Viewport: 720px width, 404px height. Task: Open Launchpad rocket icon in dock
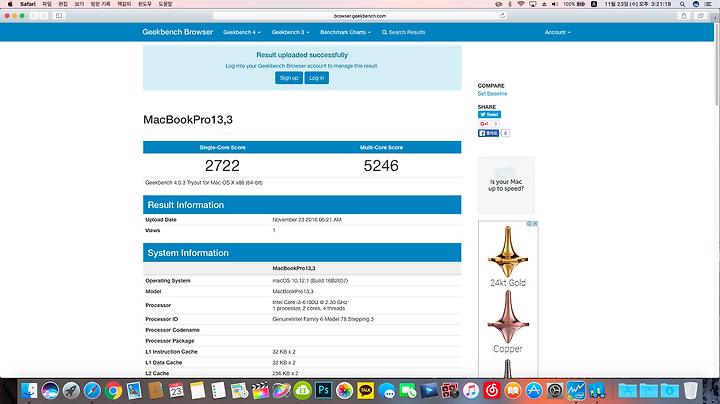[x=71, y=391]
